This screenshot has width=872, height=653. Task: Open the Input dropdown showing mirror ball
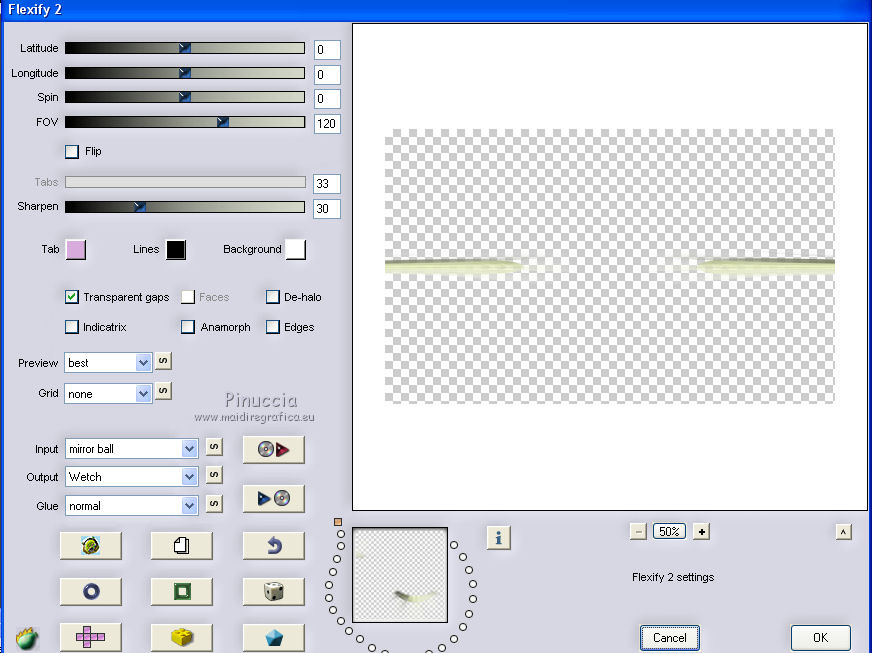point(131,449)
